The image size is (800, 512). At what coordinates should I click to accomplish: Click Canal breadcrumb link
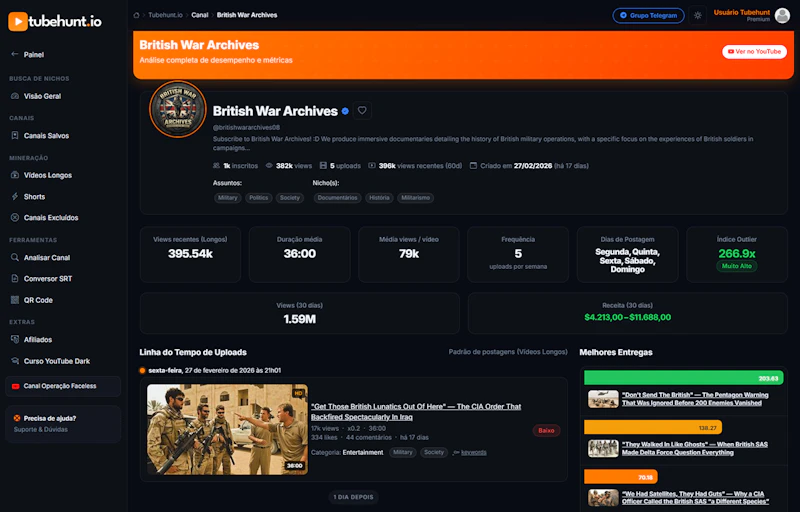[x=199, y=15]
